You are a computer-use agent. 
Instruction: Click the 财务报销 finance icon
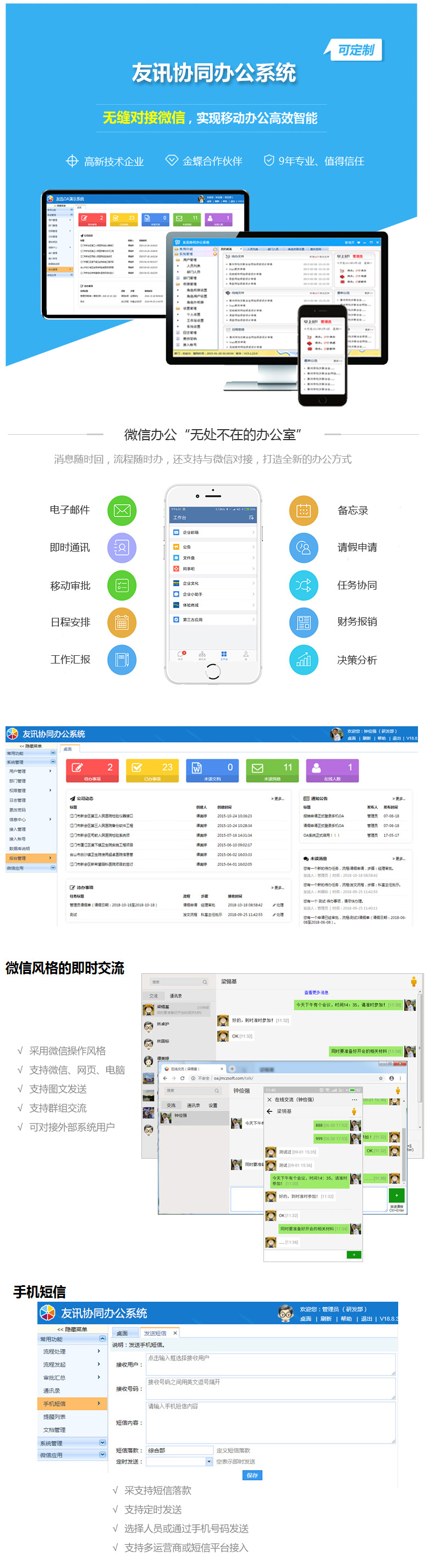304,622
